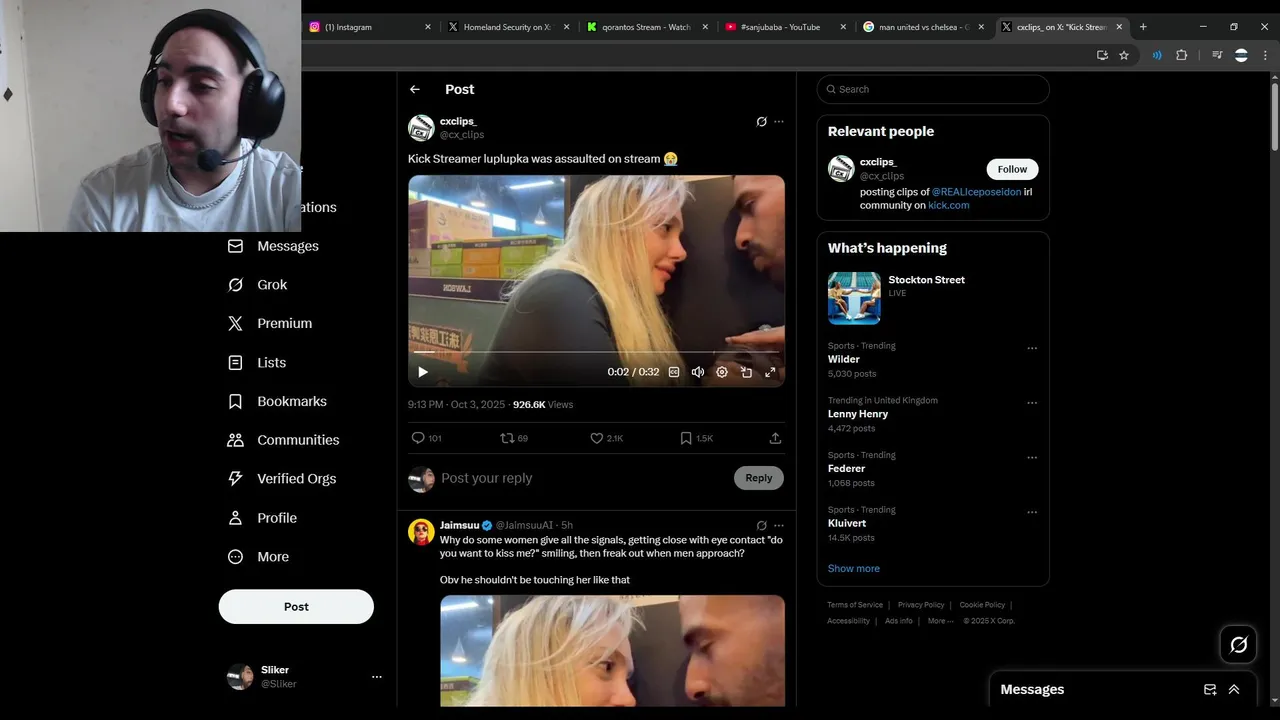Click the video progress bar
This screenshot has height=720, width=1280.
[x=596, y=352]
